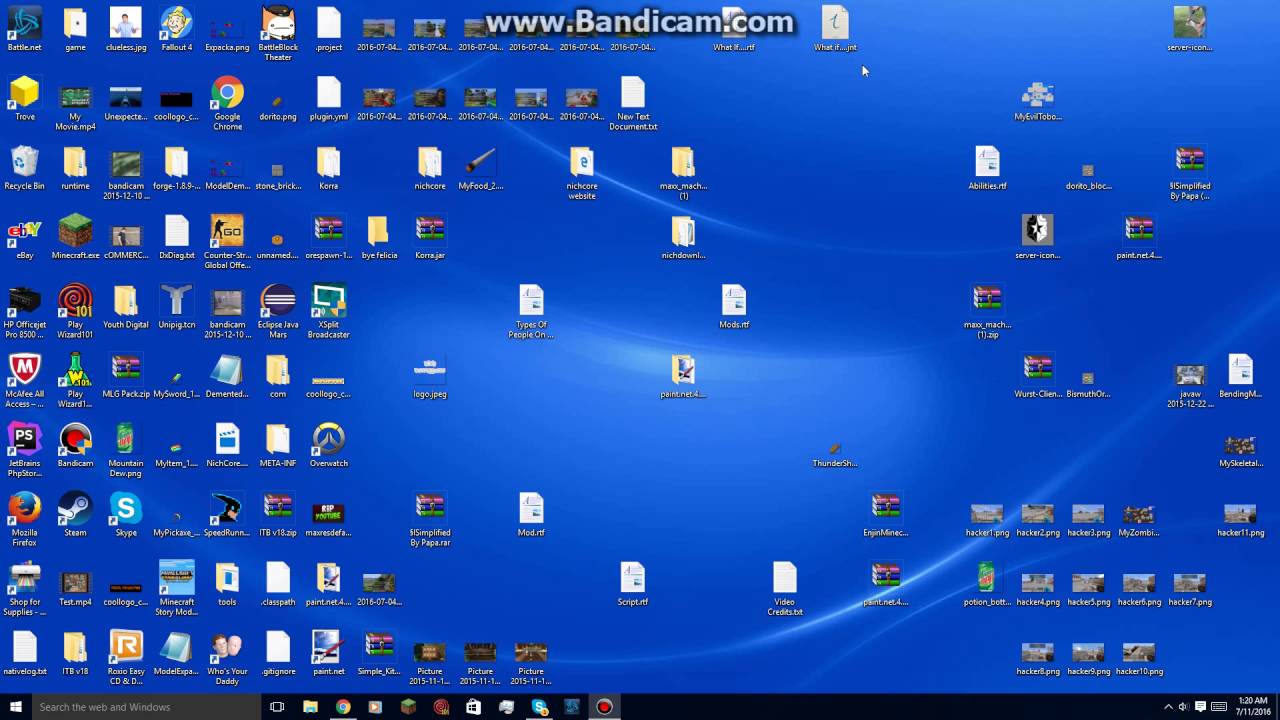
Task: Select the Abilities.rtf document
Action: [987, 167]
